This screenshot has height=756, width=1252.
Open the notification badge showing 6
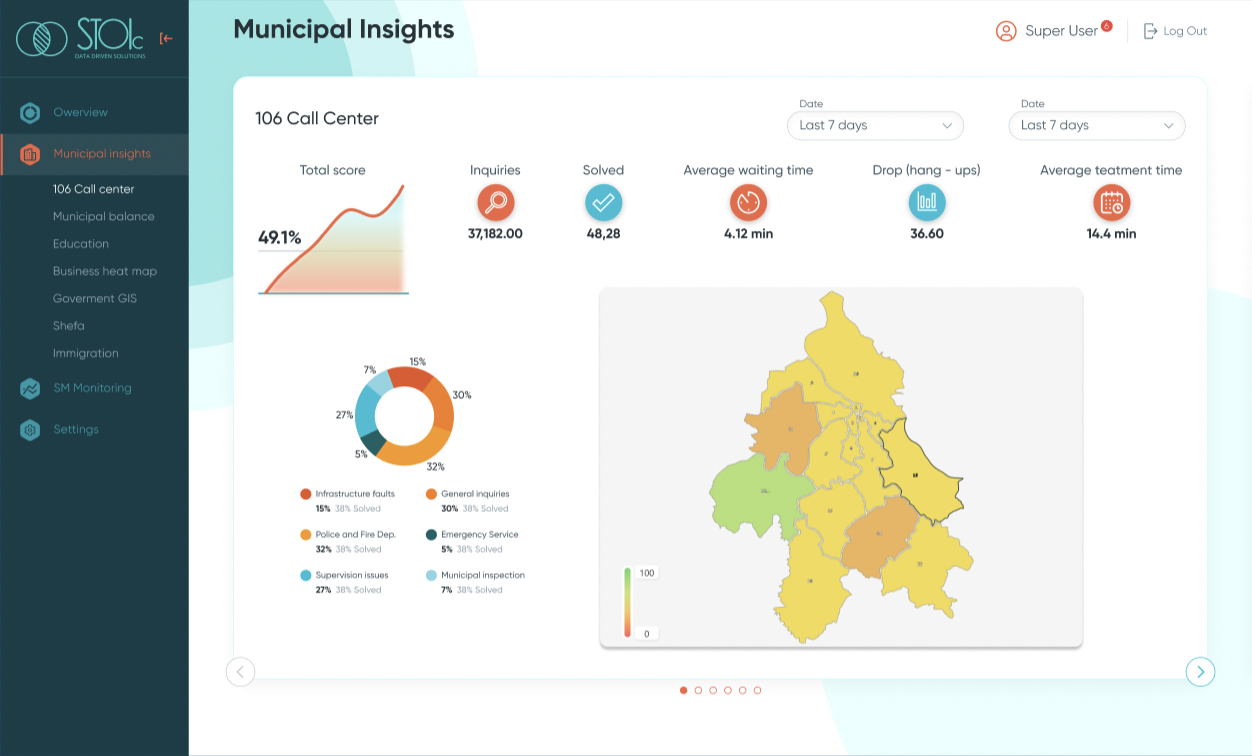1106,25
